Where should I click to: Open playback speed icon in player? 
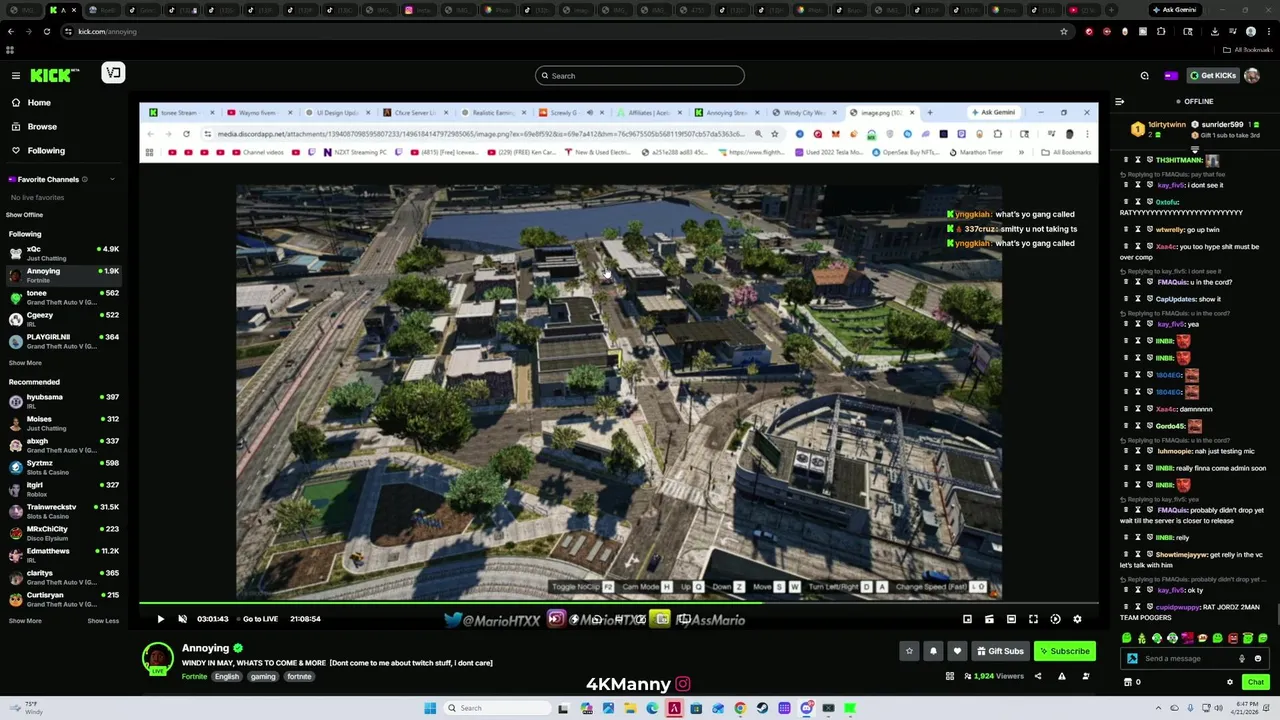[x=1055, y=619]
